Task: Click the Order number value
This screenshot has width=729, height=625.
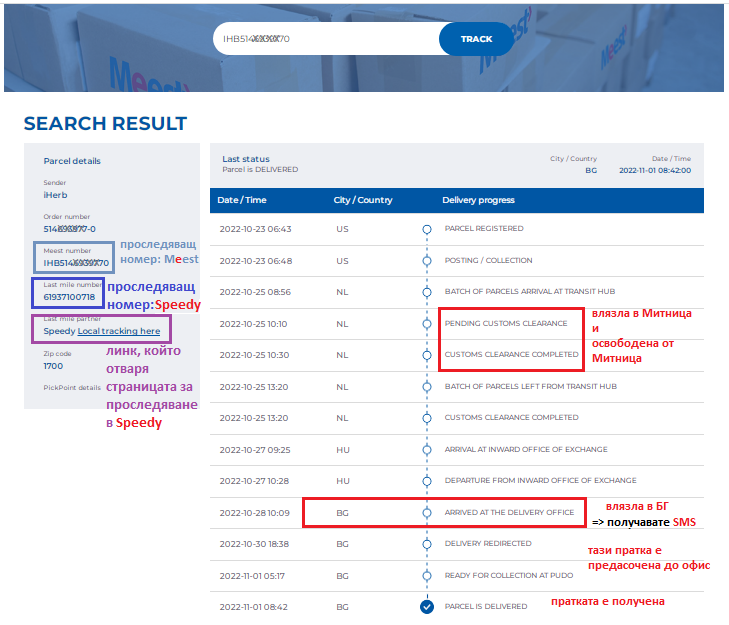Action: pos(69,229)
